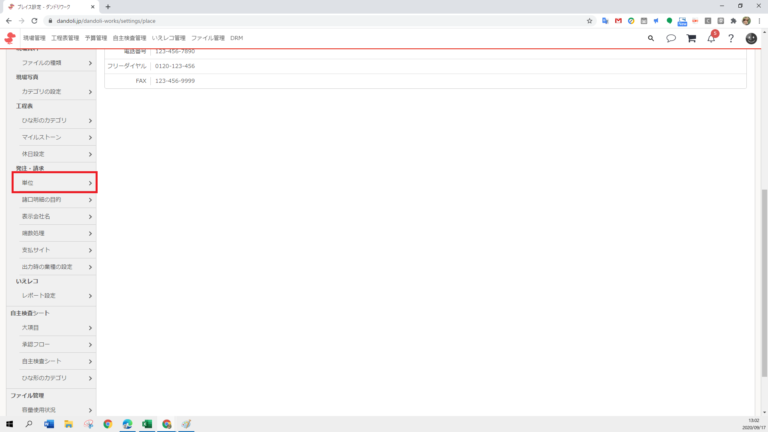Open Excel from the Windows taskbar
Image resolution: width=768 pixels, height=432 pixels.
(x=147, y=424)
